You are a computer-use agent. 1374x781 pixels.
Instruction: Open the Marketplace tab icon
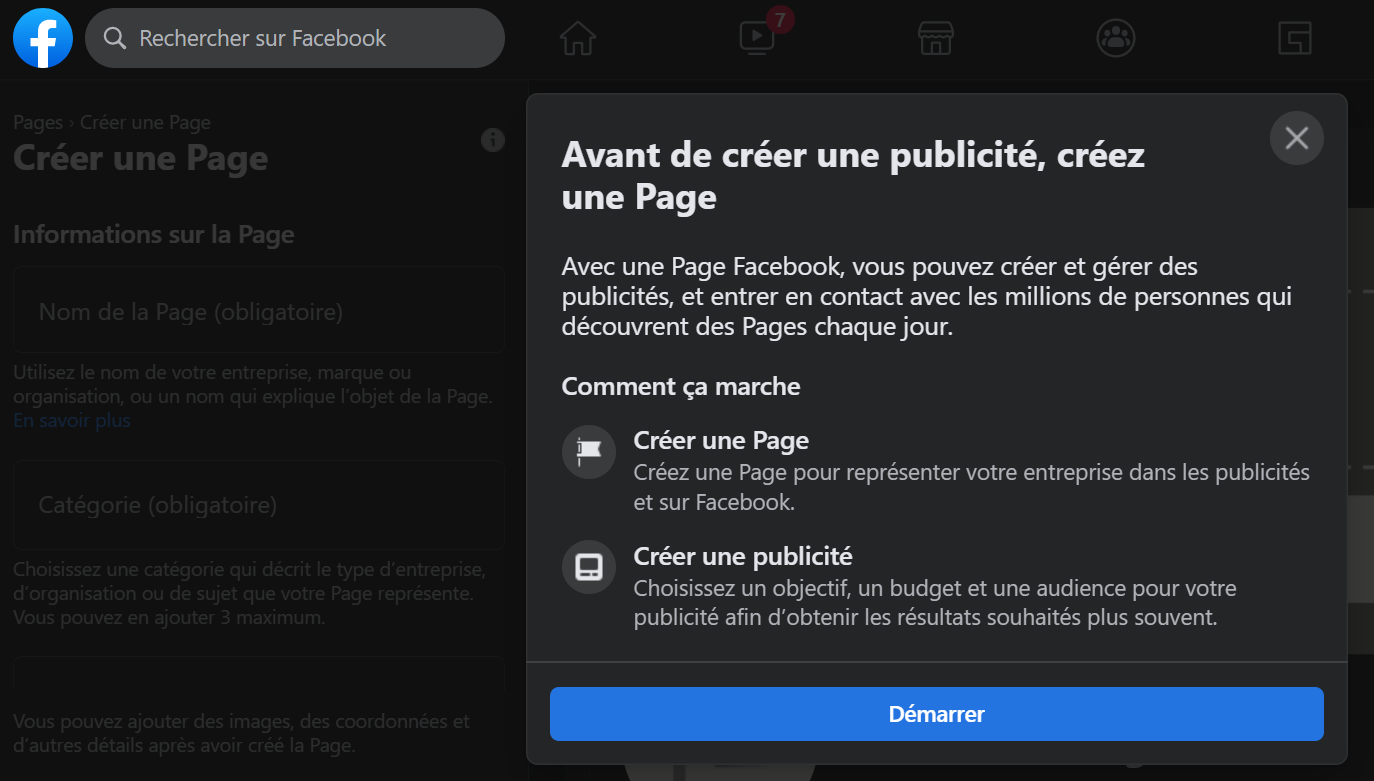point(936,39)
